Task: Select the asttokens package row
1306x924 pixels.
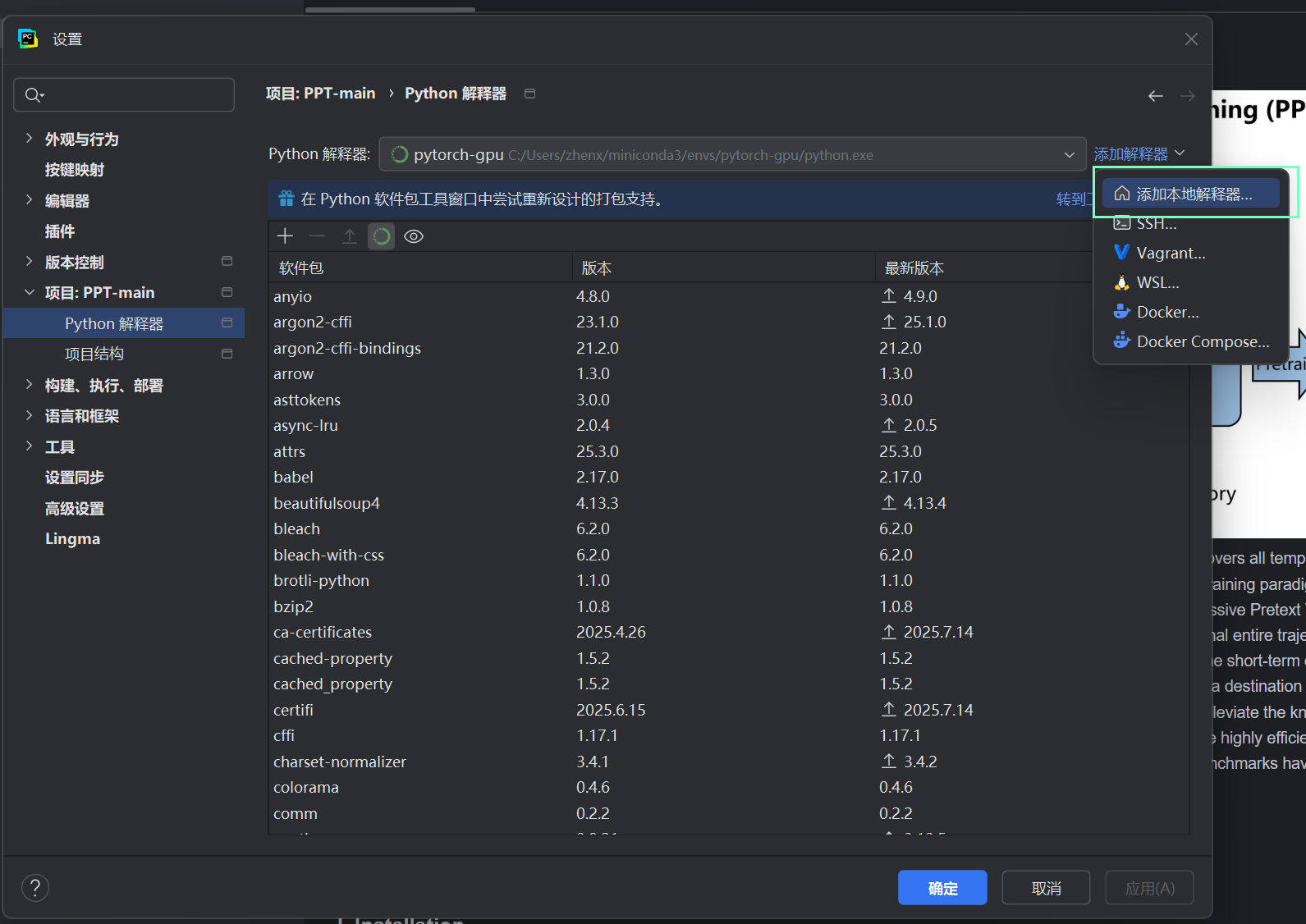Action: point(728,400)
